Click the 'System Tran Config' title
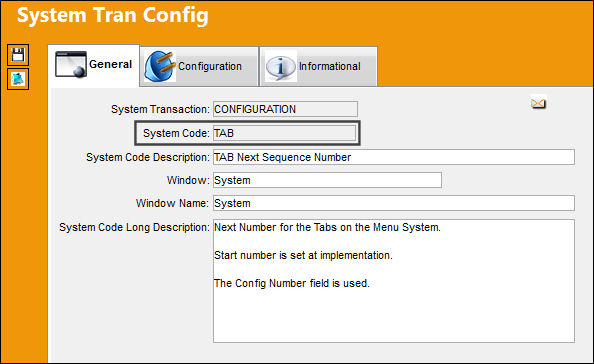594x364 pixels. point(113,16)
